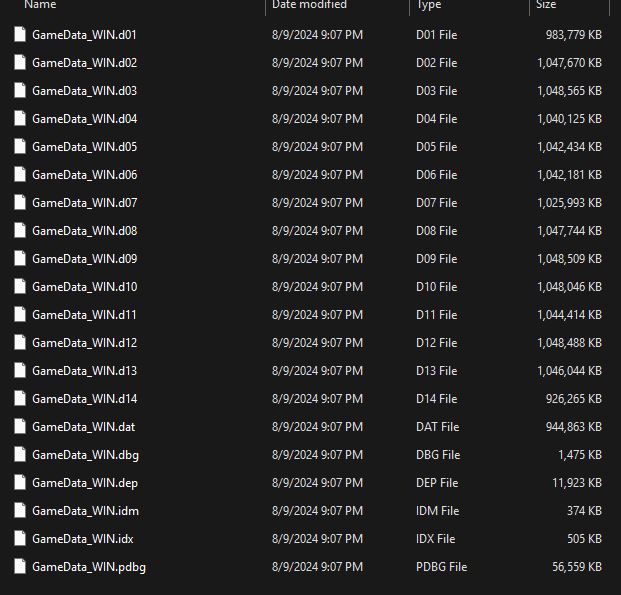The image size is (621, 595).
Task: Click the 1,047,670 KB size entry
Action: (567, 63)
